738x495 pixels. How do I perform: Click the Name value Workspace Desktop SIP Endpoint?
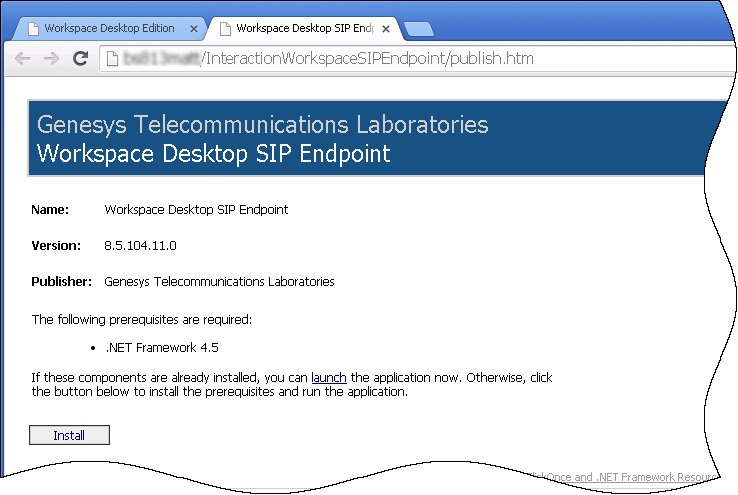(196, 210)
